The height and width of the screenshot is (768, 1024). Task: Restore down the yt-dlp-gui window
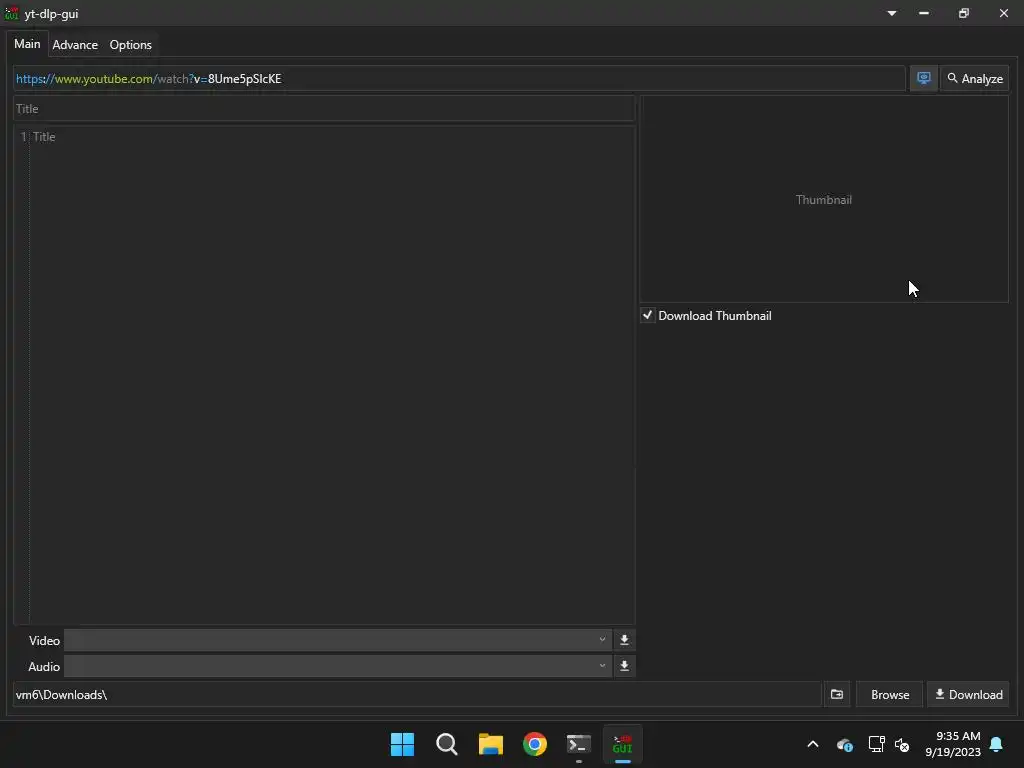(x=964, y=13)
